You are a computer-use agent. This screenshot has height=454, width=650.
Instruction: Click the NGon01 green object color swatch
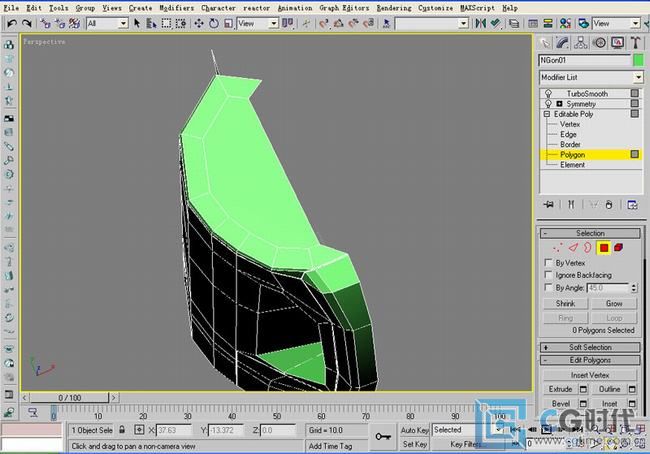(638, 60)
